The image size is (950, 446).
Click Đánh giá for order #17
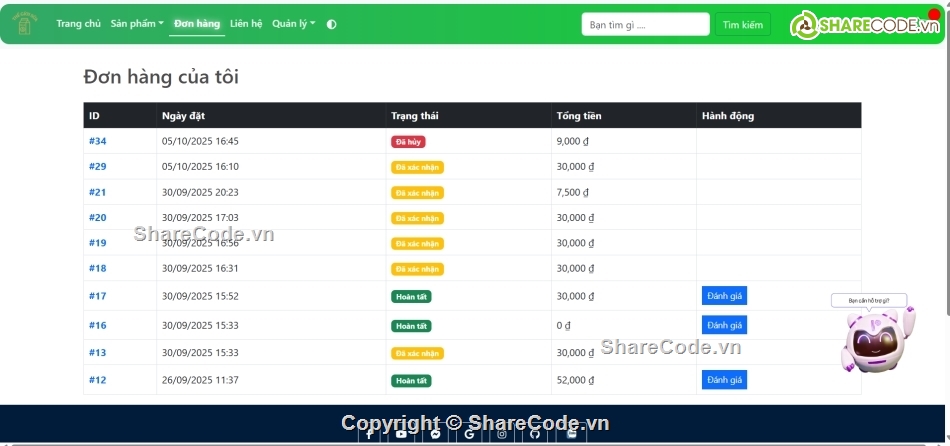click(x=724, y=296)
